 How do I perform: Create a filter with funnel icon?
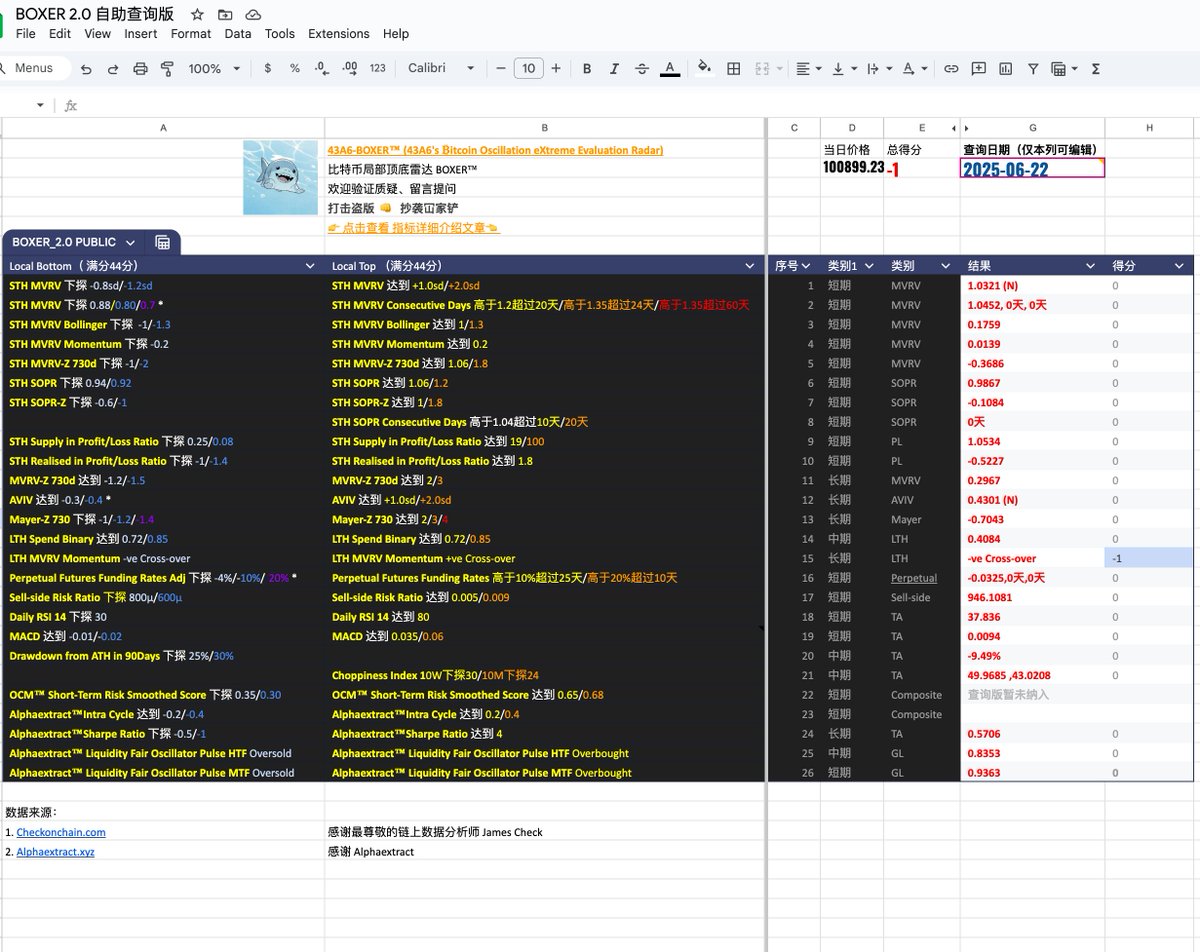[x=1031, y=69]
